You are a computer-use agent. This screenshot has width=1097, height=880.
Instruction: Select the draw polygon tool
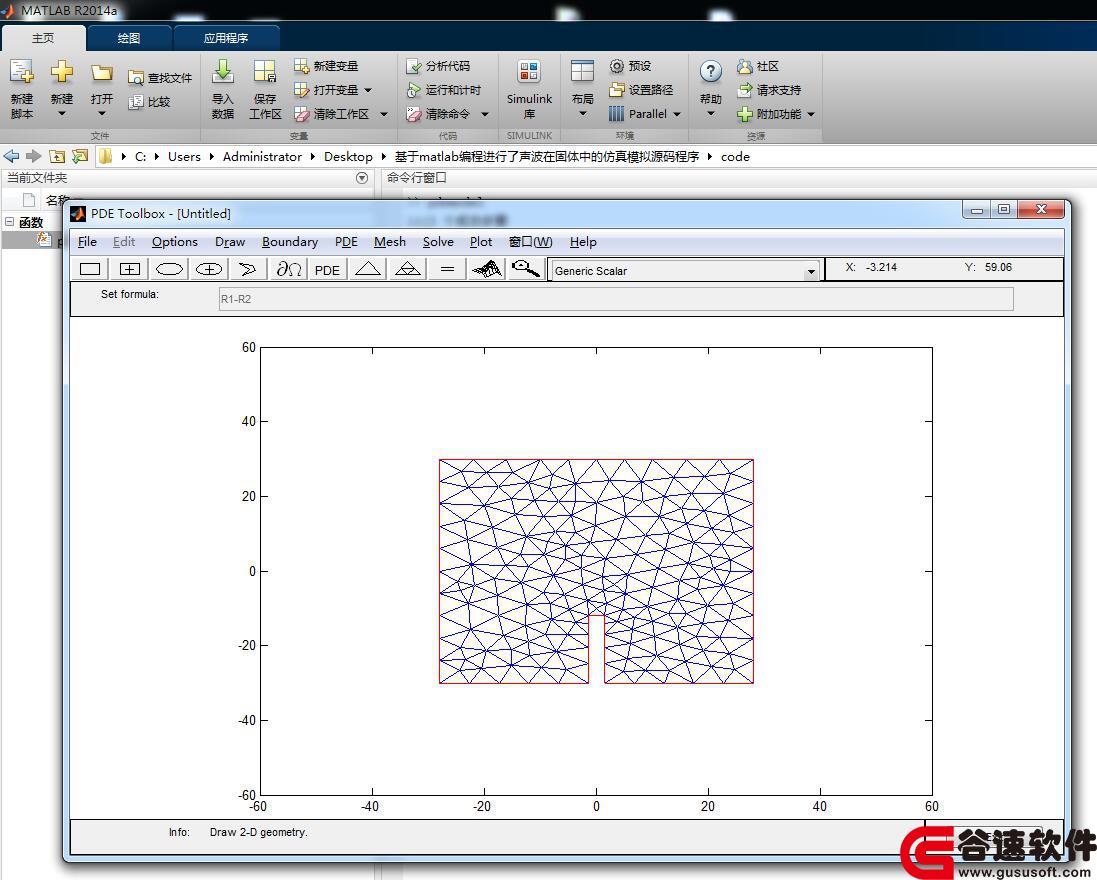pos(248,269)
